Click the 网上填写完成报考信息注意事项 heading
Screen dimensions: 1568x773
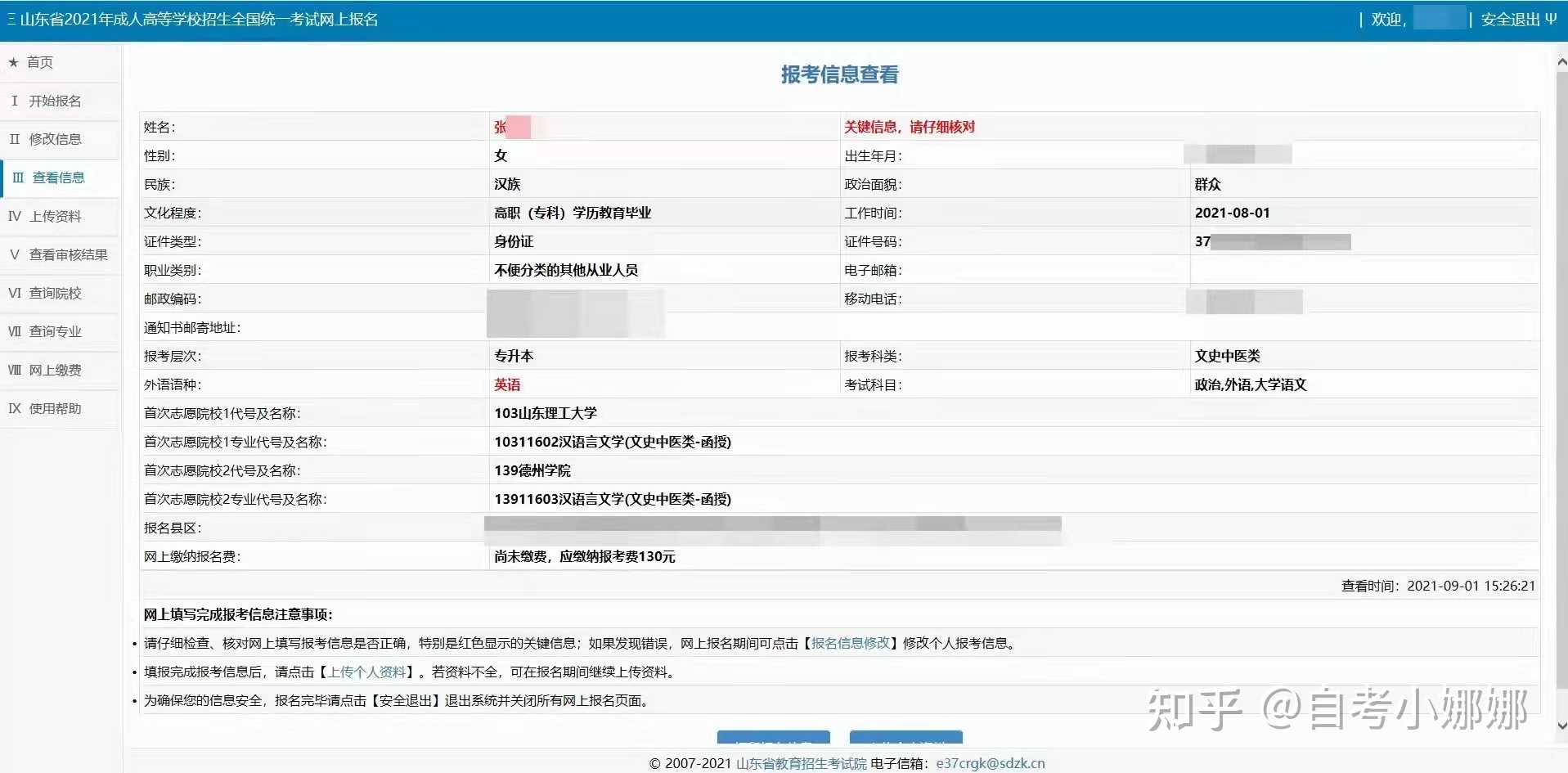click(238, 614)
